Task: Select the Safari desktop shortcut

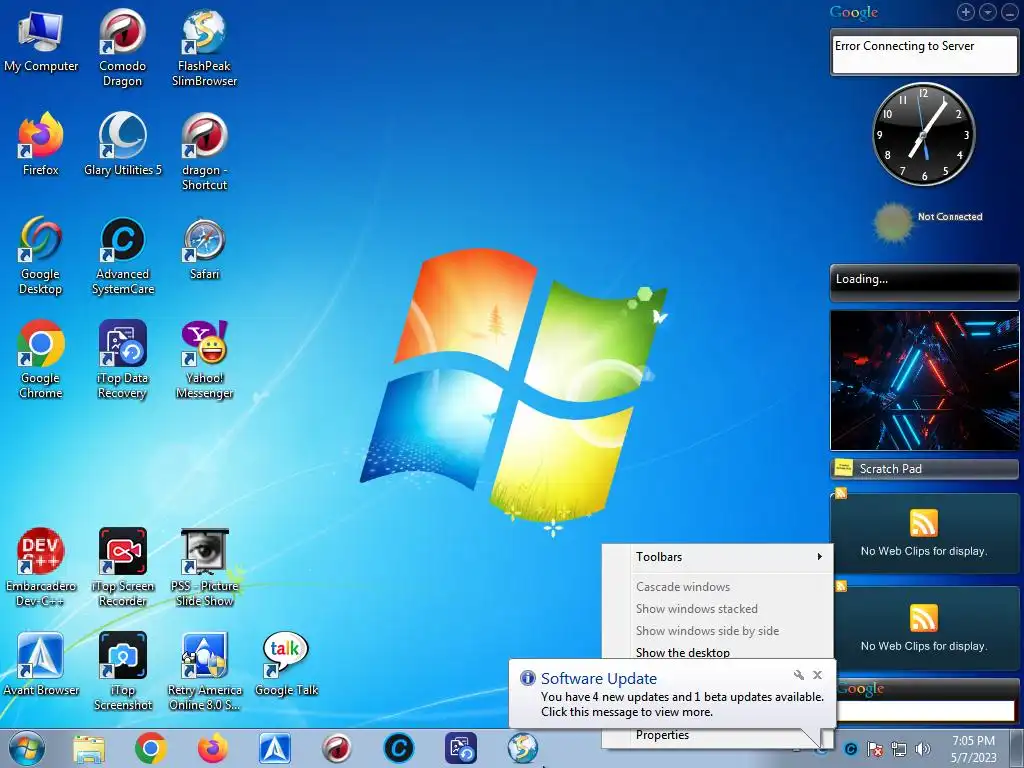Action: click(x=204, y=248)
